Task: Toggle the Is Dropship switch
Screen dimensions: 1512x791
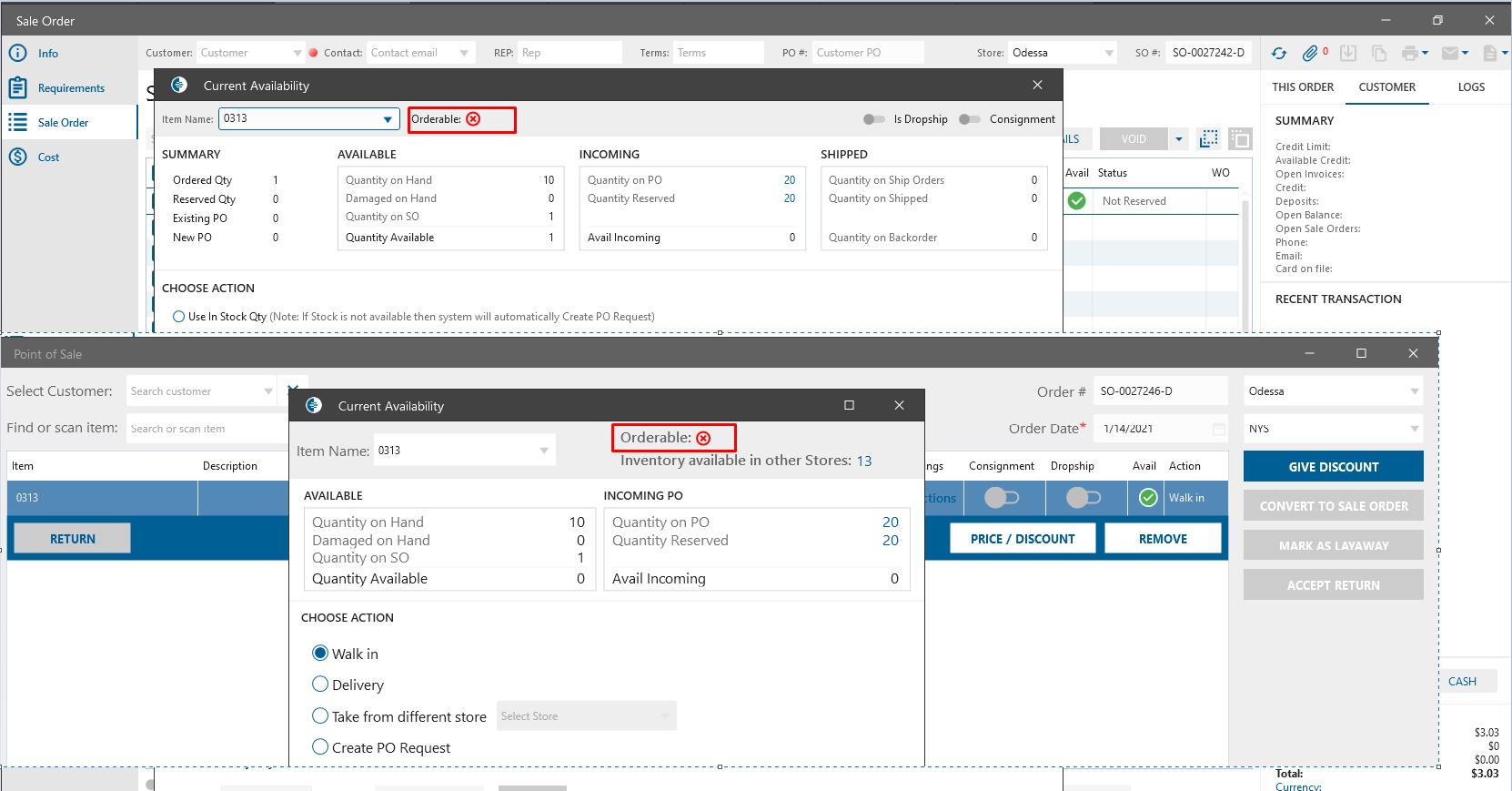Action: (873, 119)
